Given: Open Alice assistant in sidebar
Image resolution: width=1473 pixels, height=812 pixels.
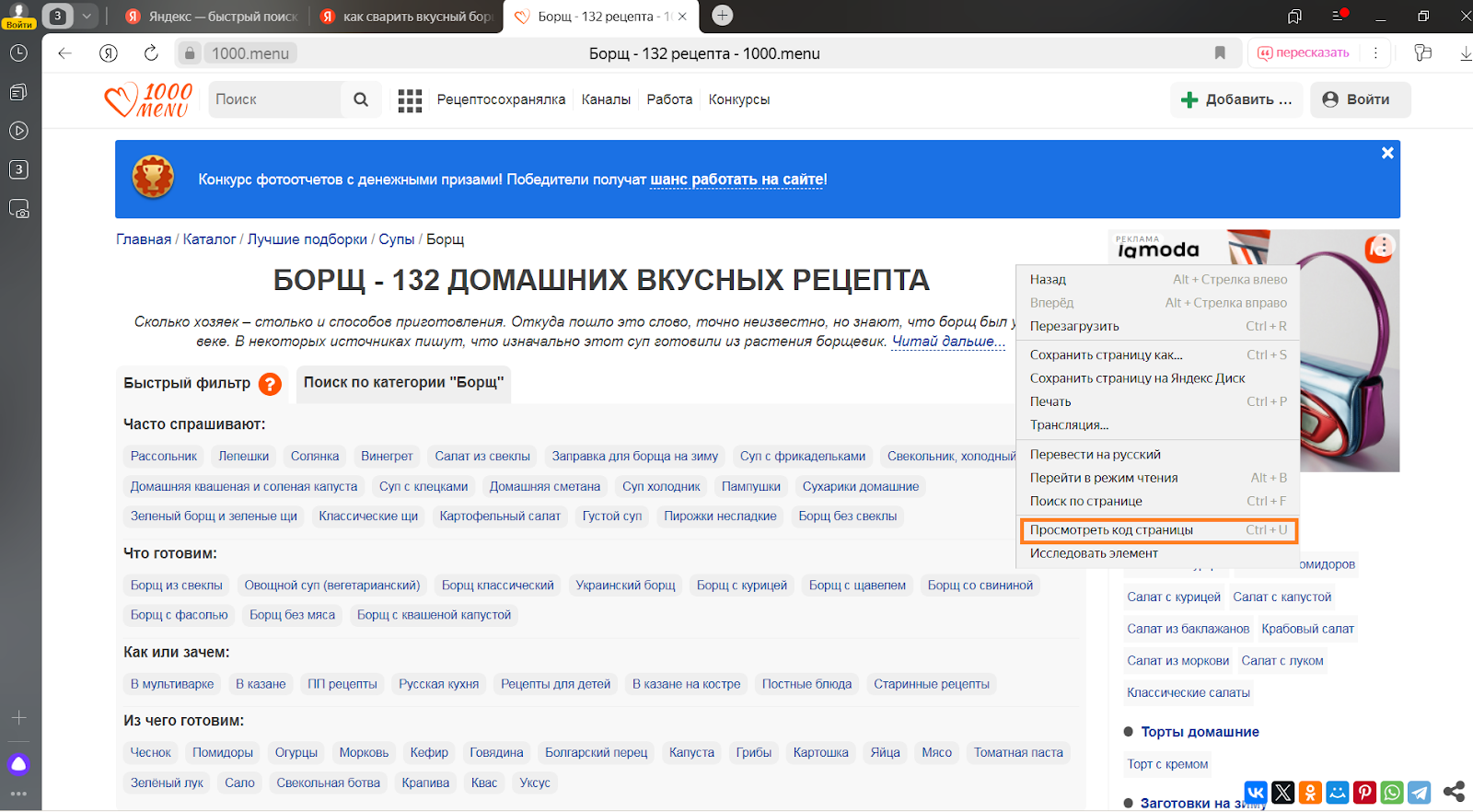Looking at the screenshot, I should 18,764.
